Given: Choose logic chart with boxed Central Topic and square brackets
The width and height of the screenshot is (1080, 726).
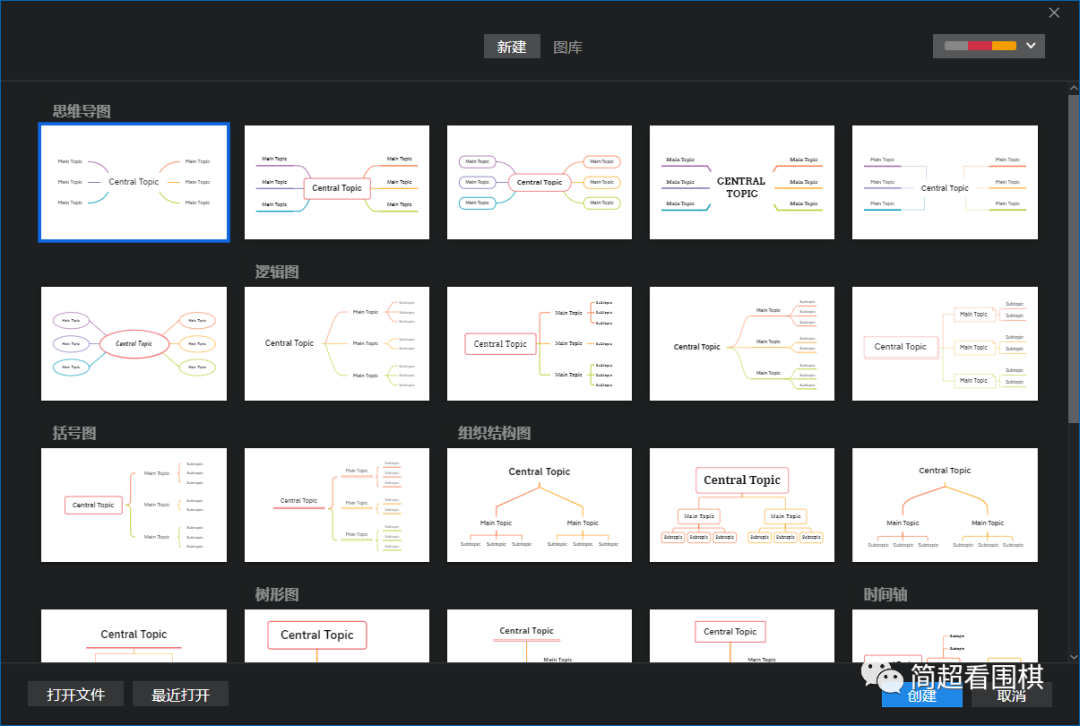Looking at the screenshot, I should click(x=539, y=344).
